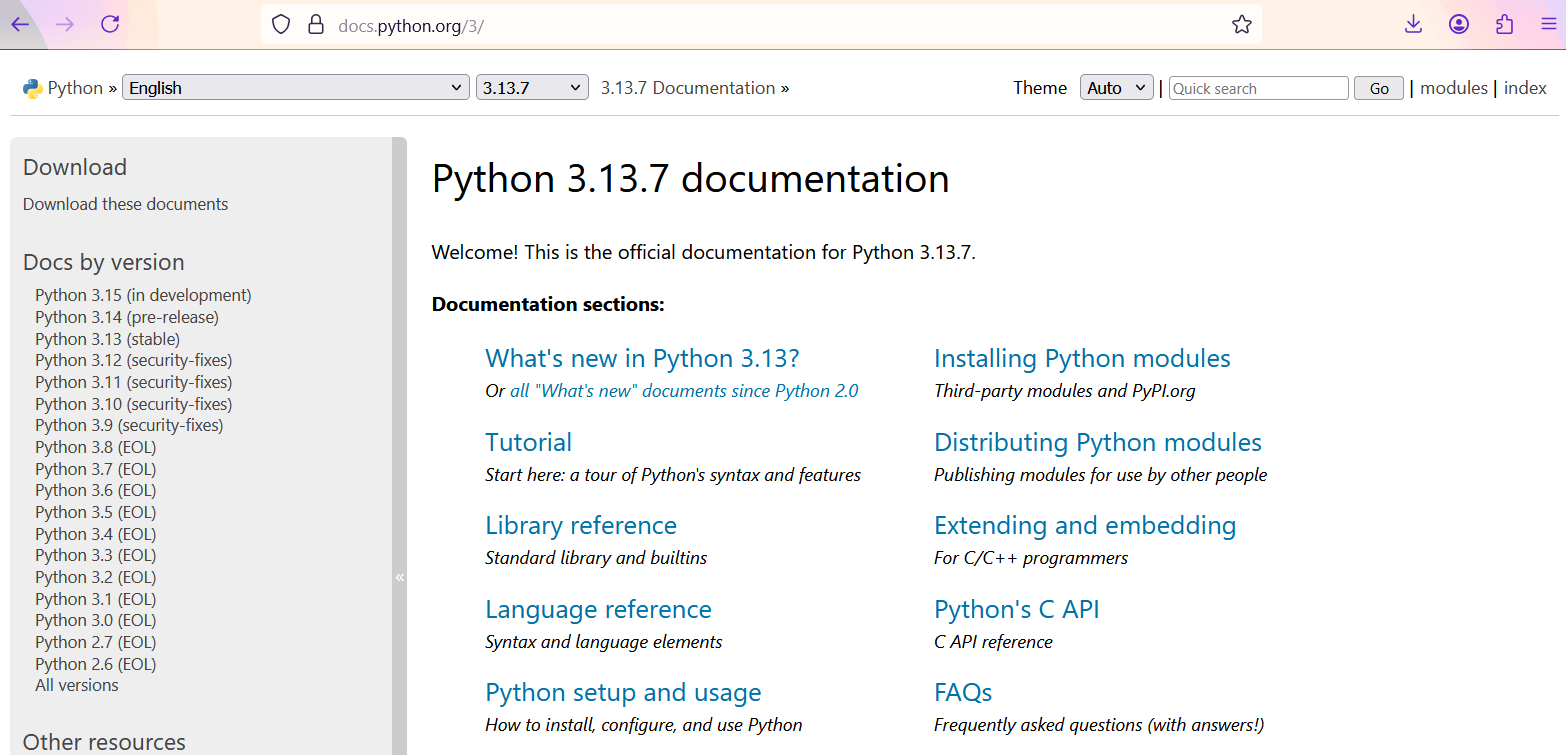Open Python 3.9 (security-fixes) docs
The image size is (1566, 755).
129,425
